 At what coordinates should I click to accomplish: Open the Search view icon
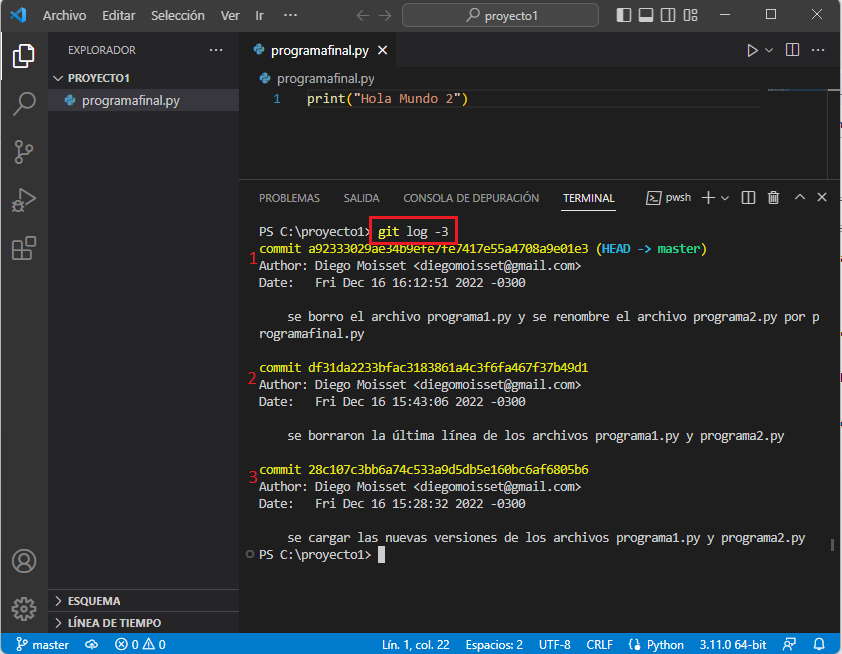24,104
